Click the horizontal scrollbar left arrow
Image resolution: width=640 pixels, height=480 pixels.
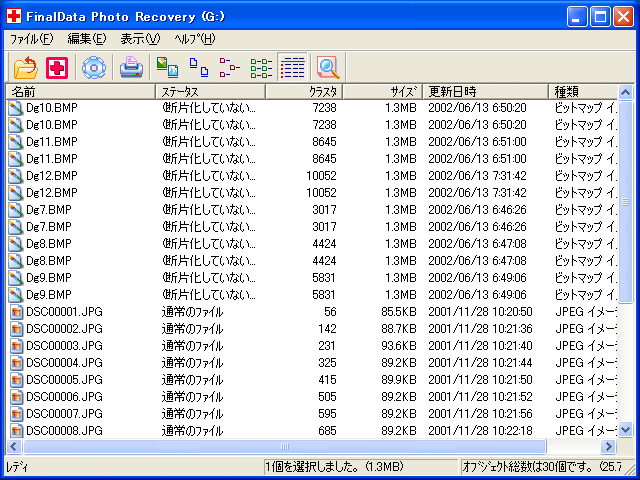[14, 447]
